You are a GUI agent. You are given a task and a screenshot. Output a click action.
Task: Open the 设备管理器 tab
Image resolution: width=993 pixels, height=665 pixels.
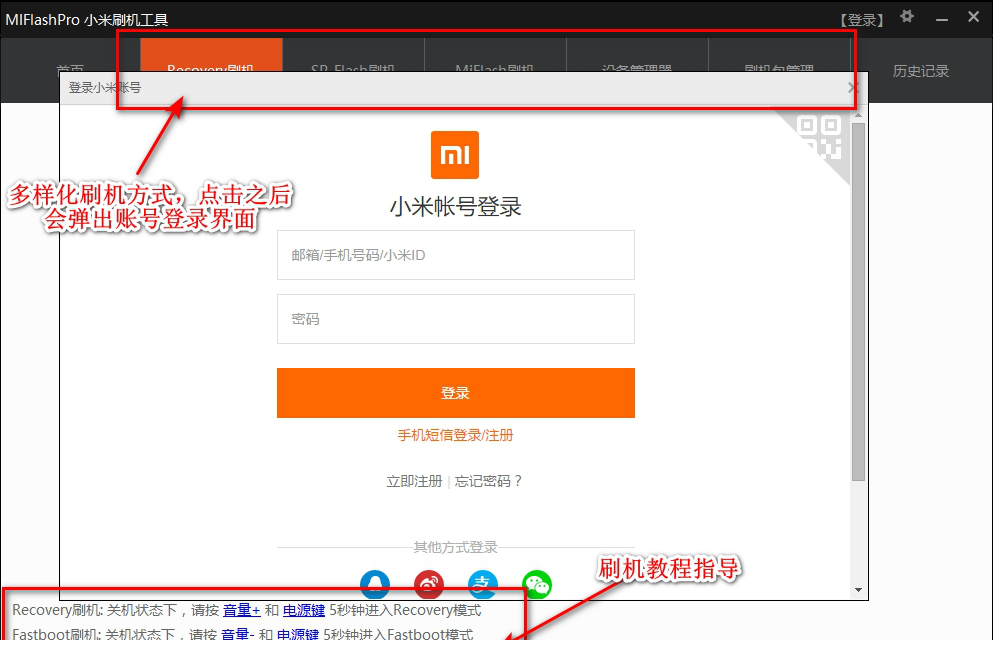click(636, 55)
